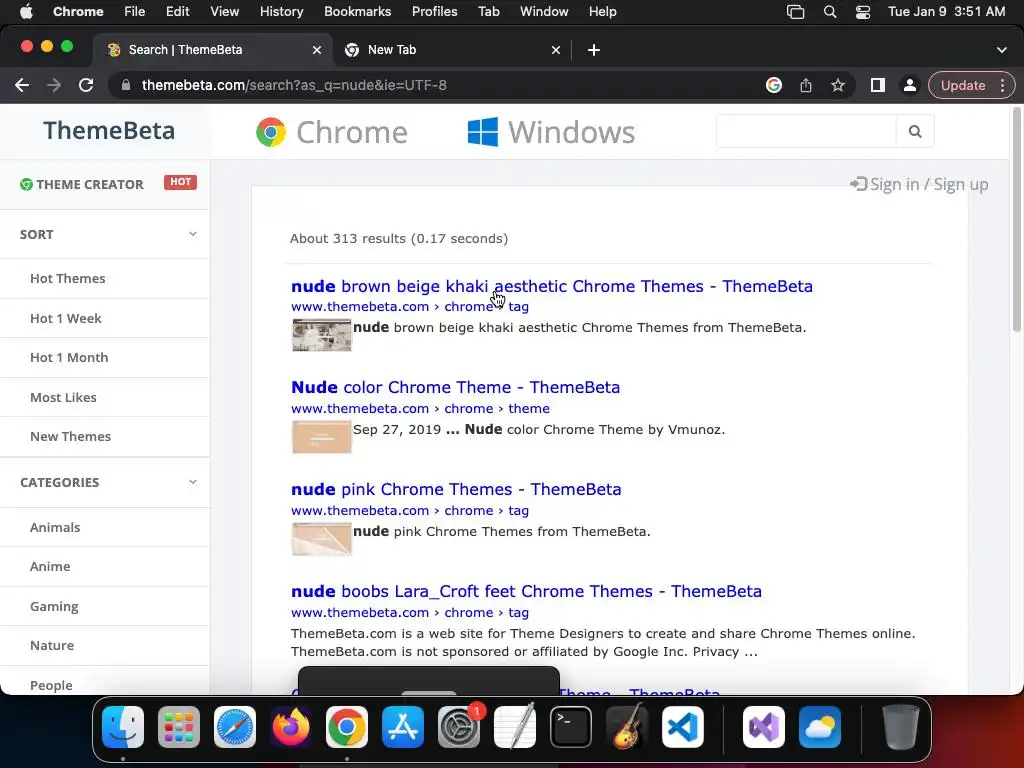Viewport: 1024px width, 768px height.
Task: Close the New Tab tab
Action: coord(556,50)
